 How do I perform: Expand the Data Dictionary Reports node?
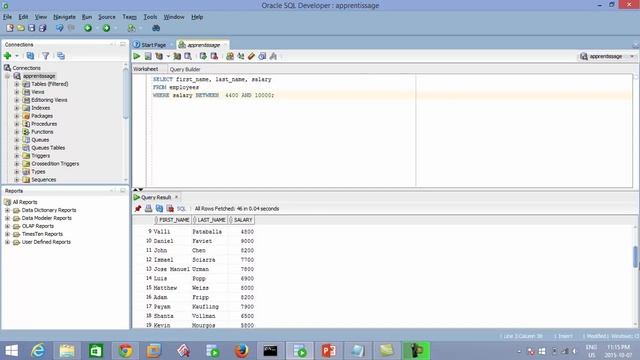click(7, 210)
